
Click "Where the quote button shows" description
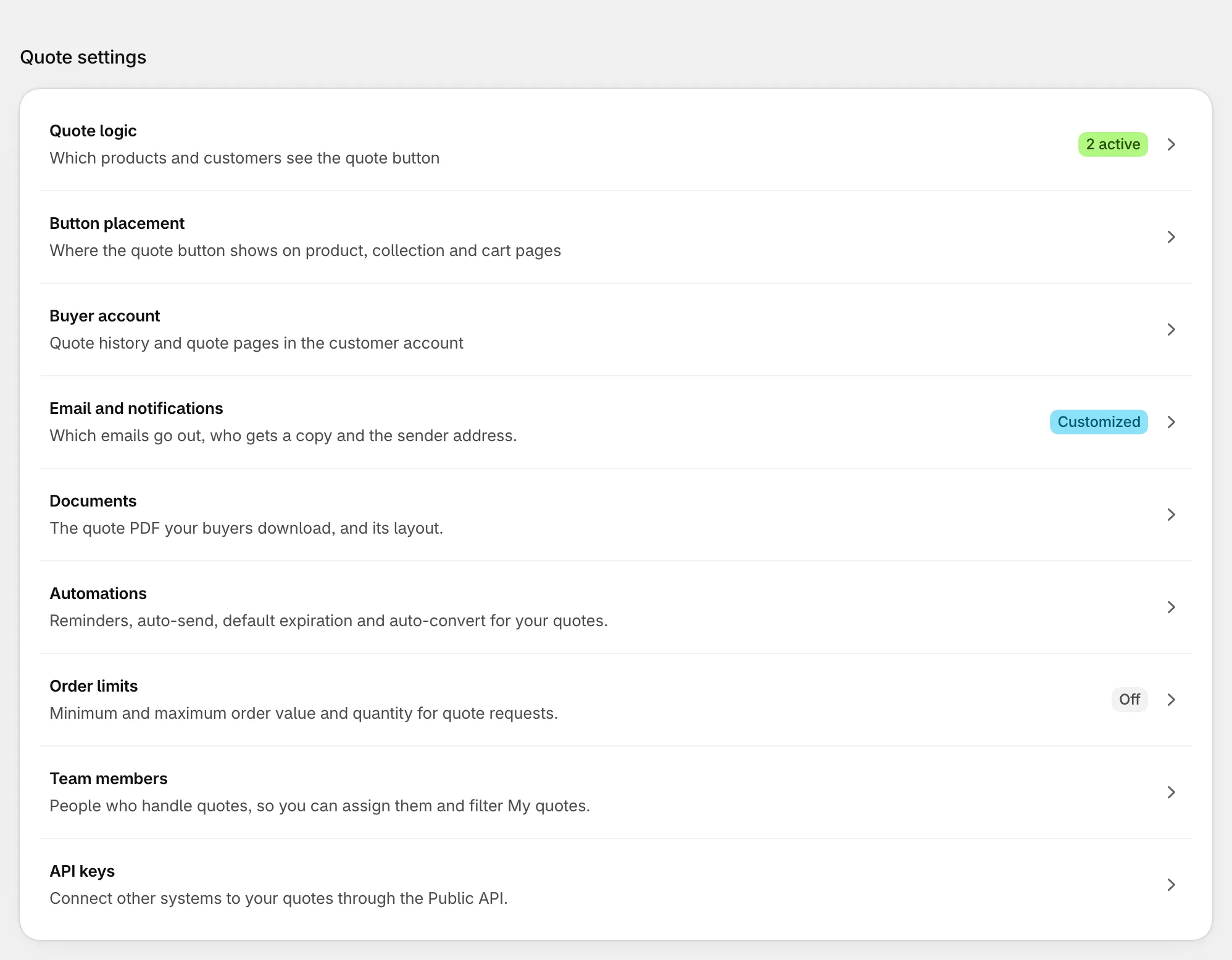click(x=305, y=250)
